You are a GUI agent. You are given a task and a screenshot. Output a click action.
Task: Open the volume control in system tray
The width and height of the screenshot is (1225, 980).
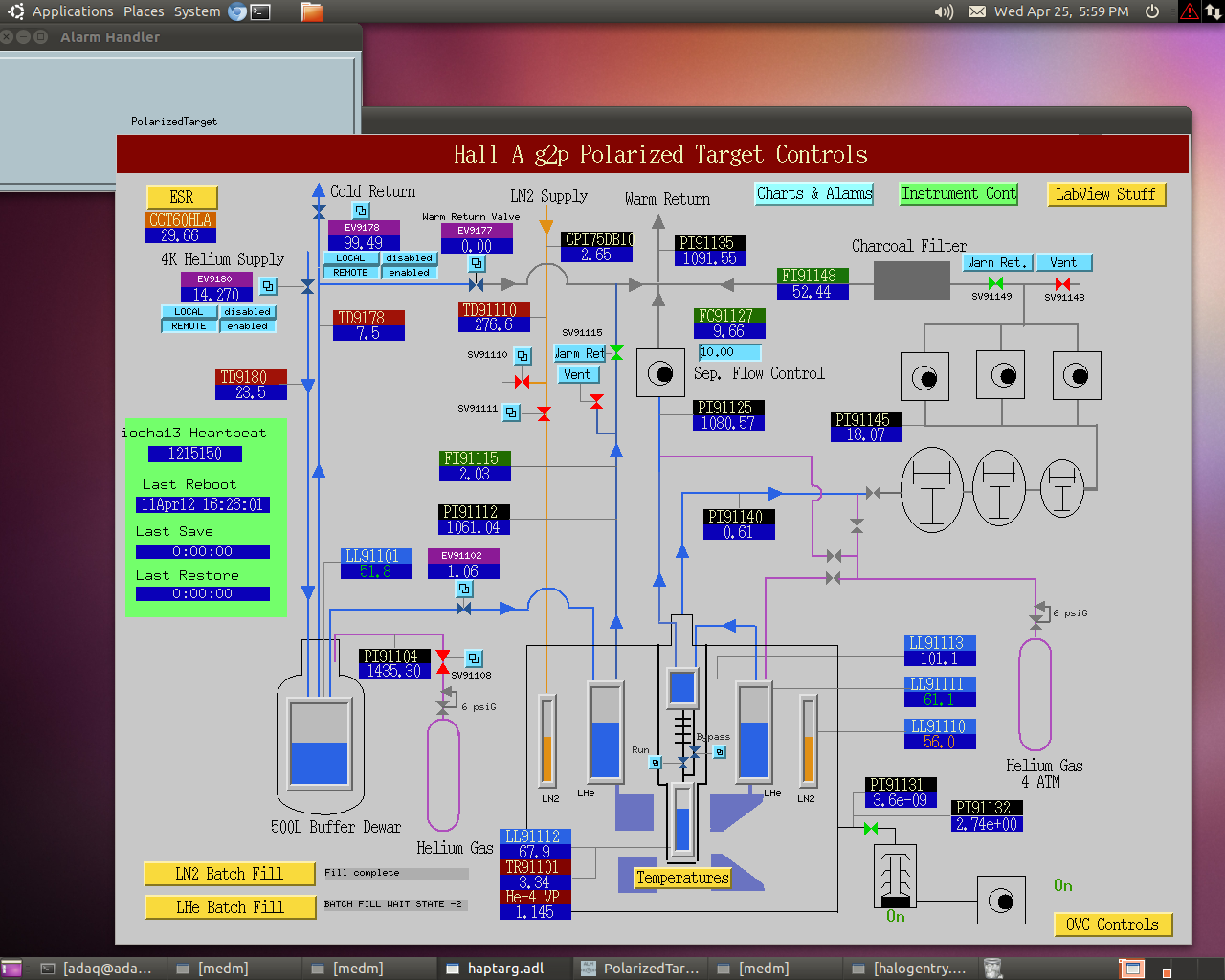[945, 11]
